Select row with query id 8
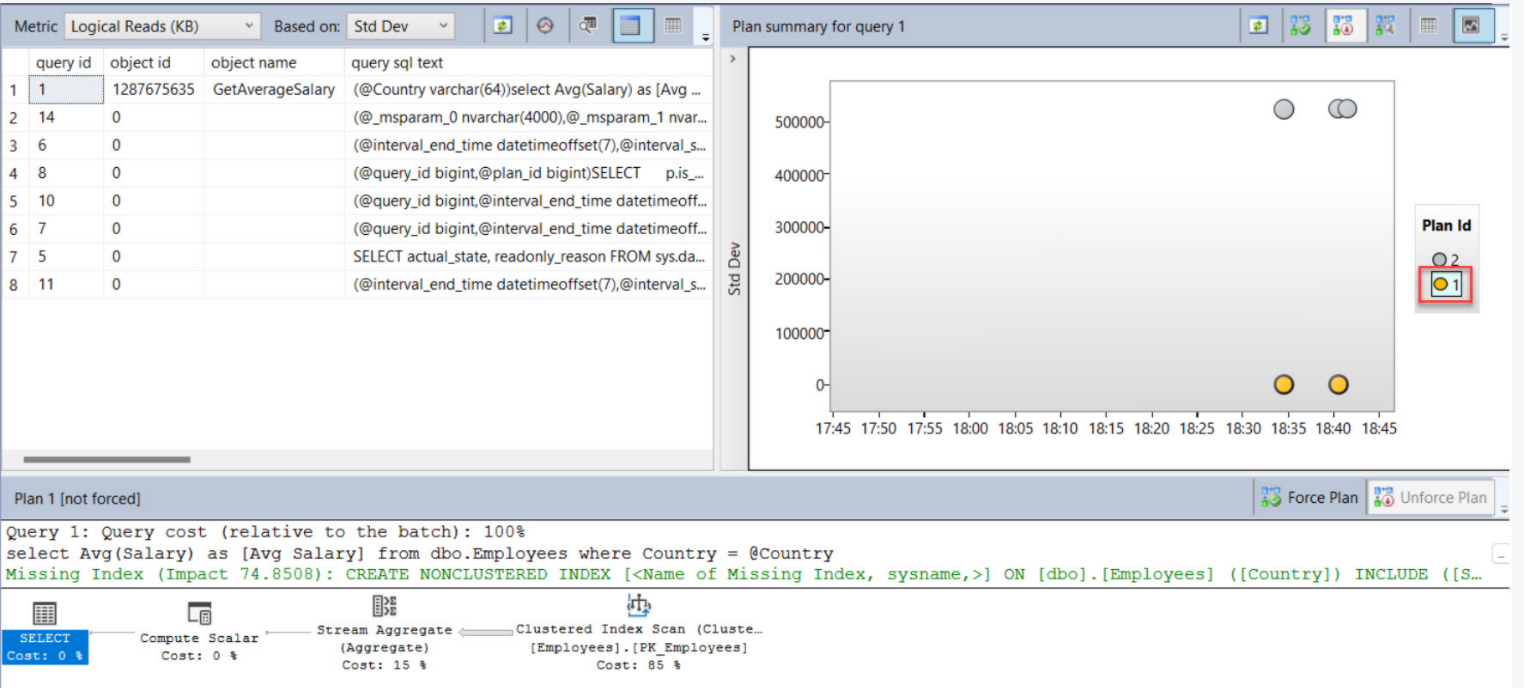 point(357,173)
